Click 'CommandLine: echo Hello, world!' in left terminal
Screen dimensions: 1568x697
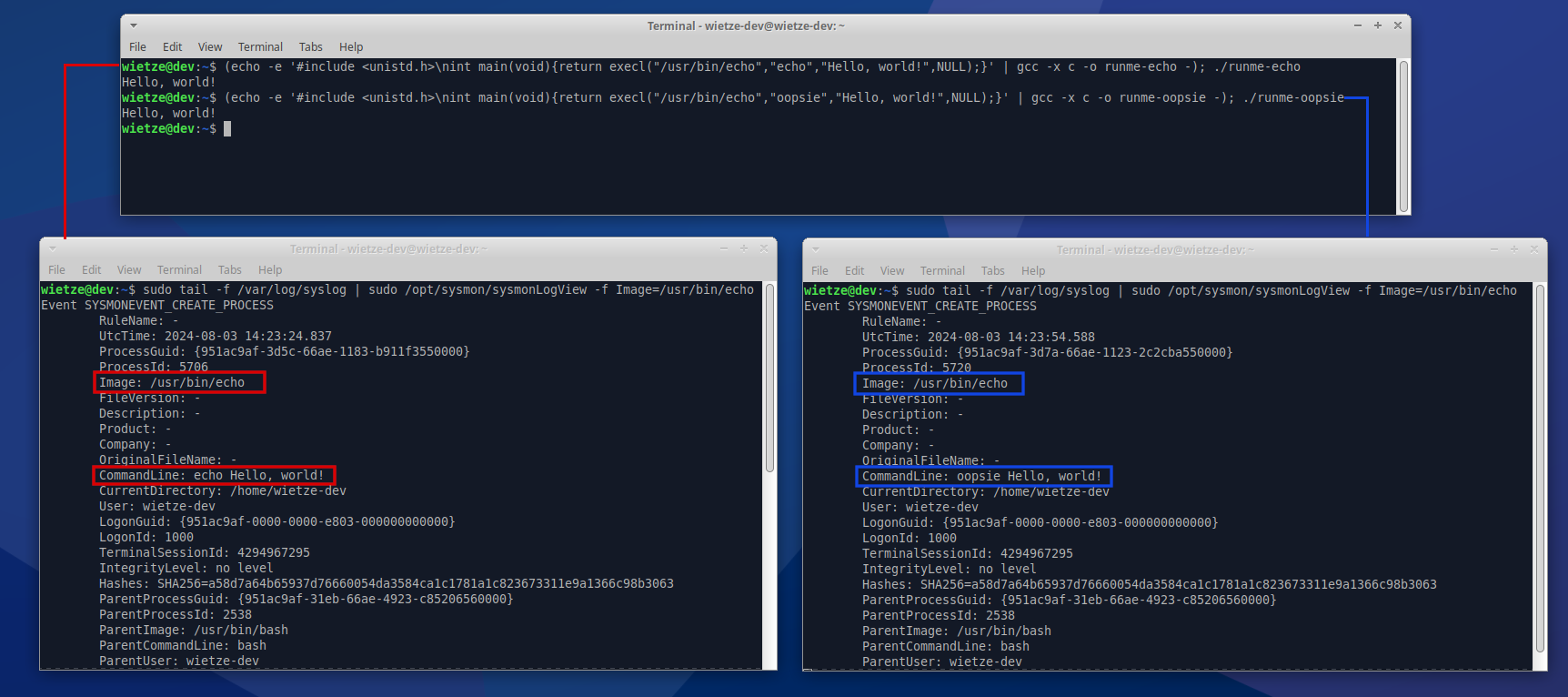point(212,476)
